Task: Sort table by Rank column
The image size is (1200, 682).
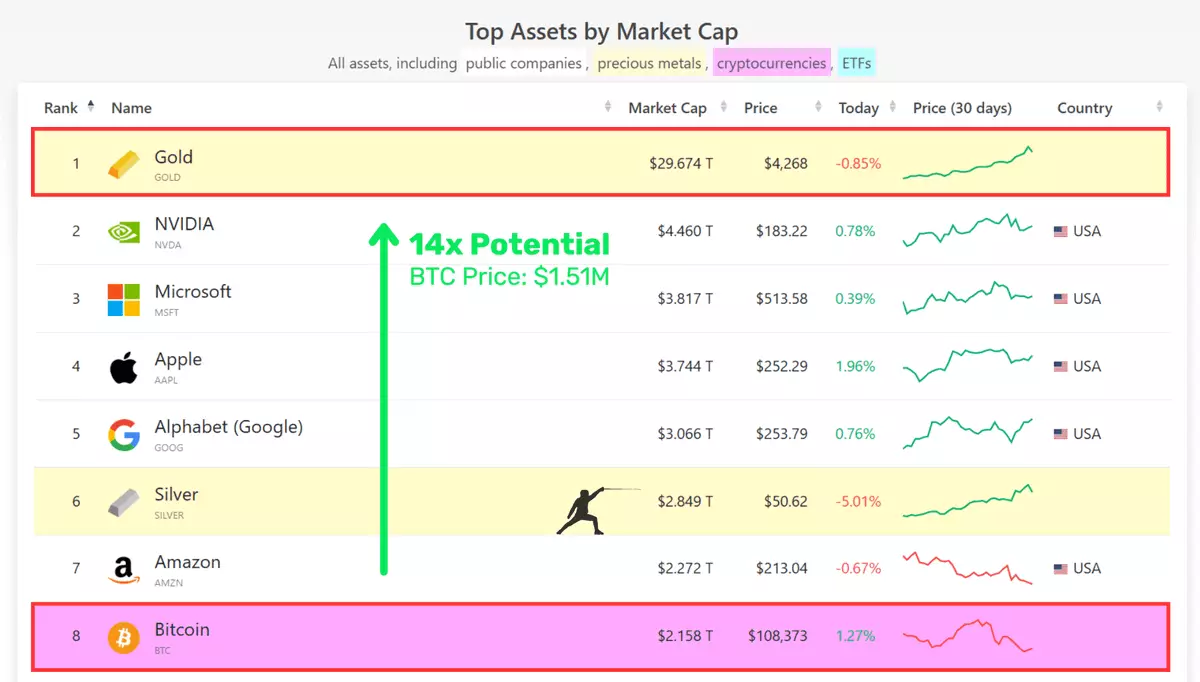Action: click(61, 108)
